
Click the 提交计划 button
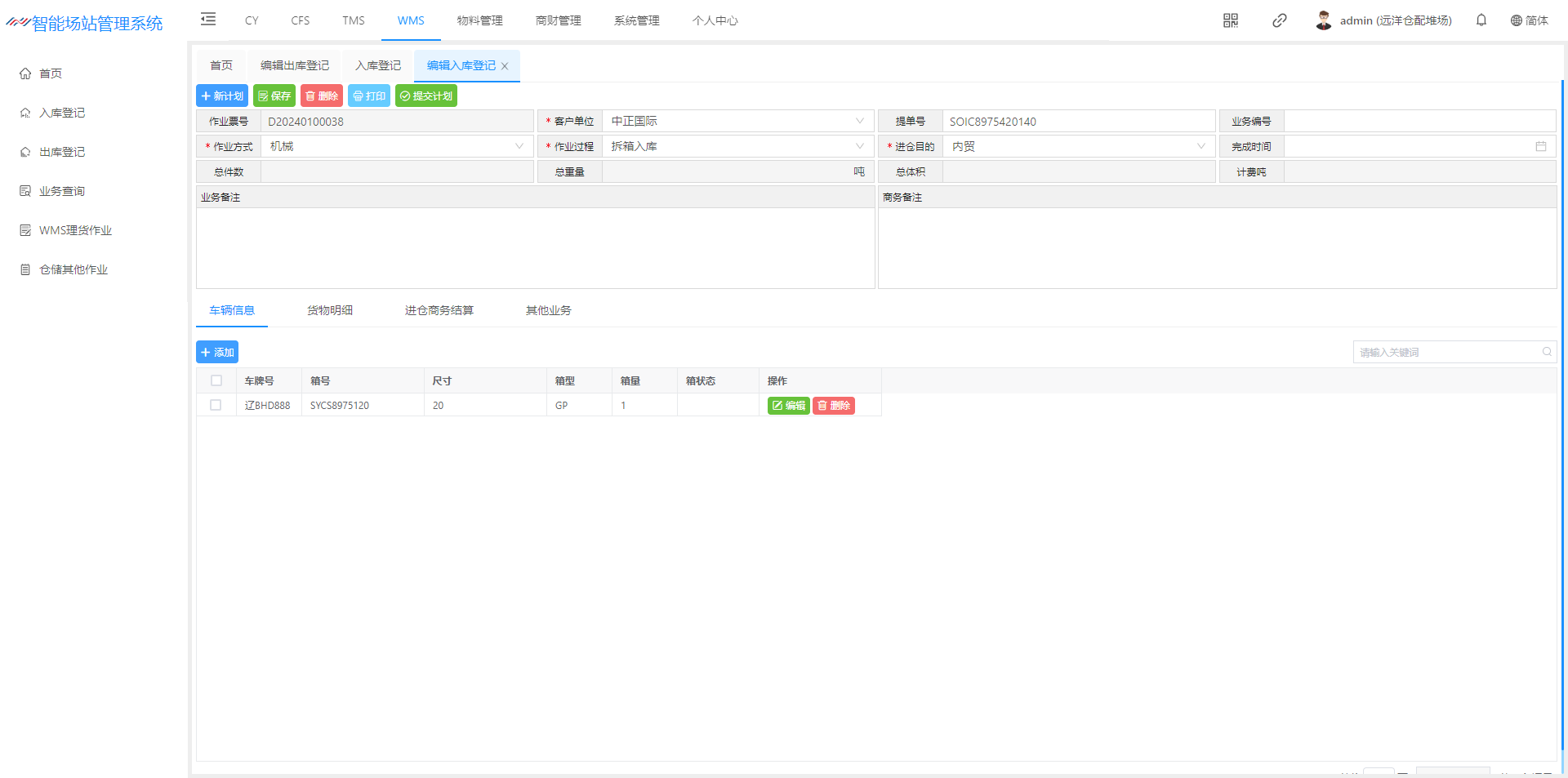(426, 96)
